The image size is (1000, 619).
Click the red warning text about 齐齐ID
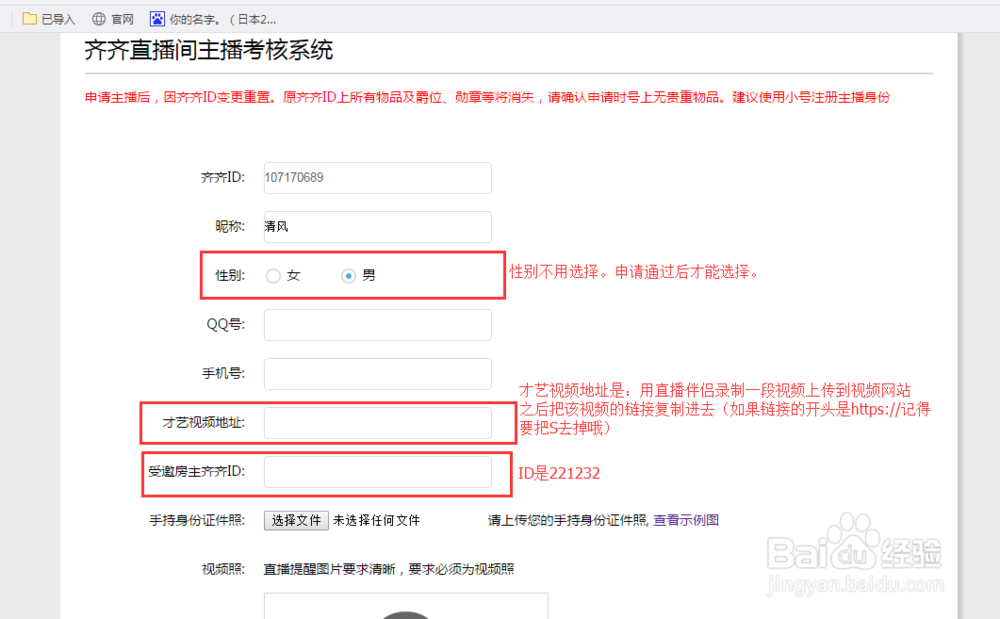point(500,97)
